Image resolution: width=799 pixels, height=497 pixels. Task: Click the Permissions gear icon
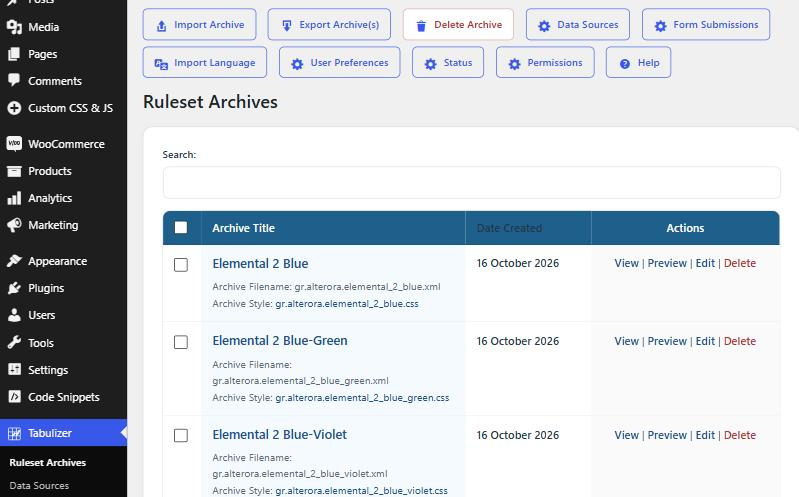tap(514, 64)
